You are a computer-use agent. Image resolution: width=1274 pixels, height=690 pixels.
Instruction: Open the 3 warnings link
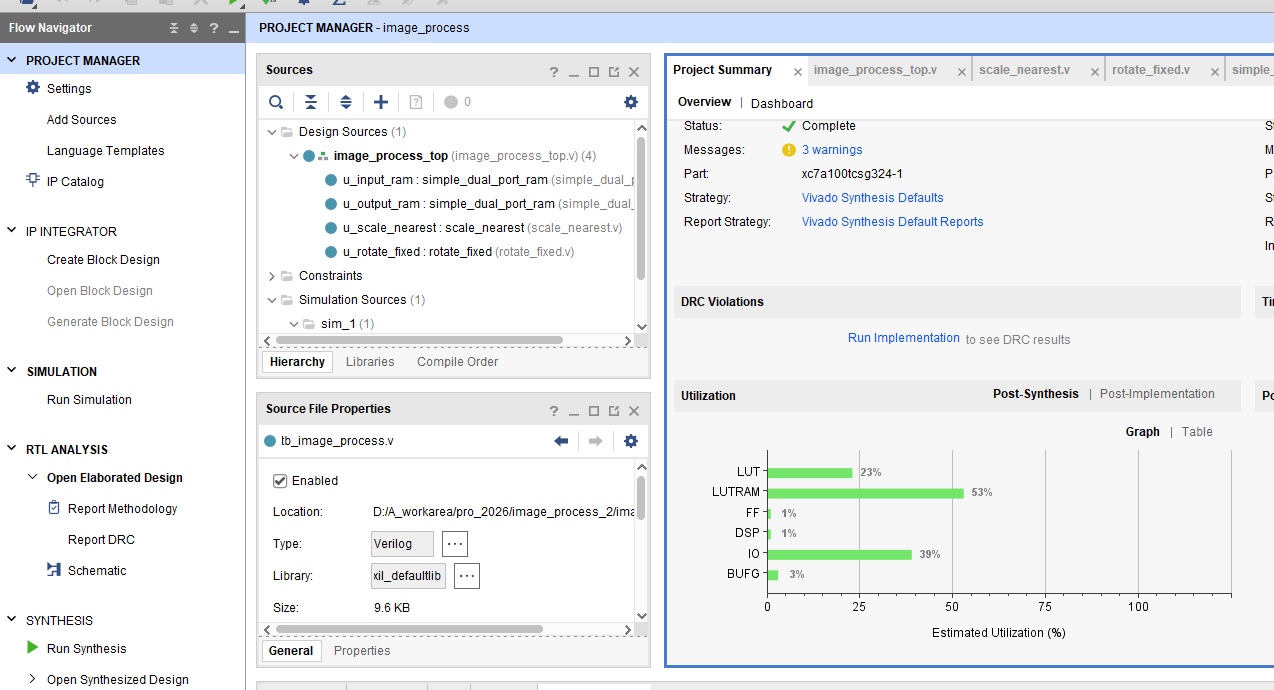pos(832,150)
